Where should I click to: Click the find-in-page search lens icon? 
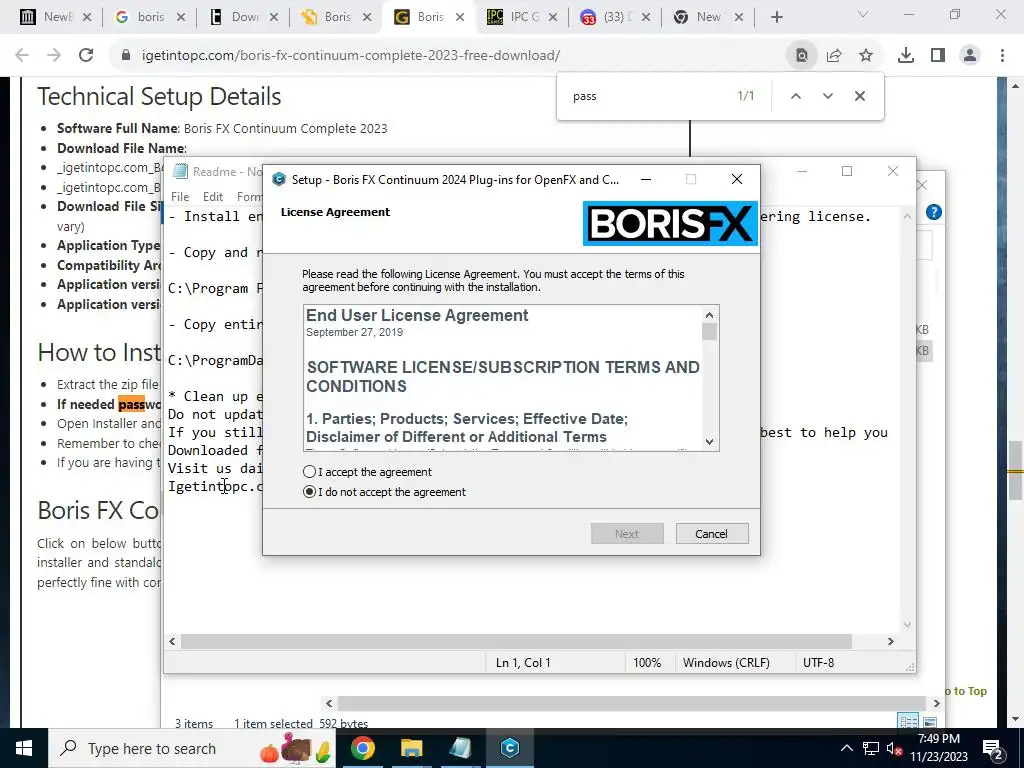tap(802, 56)
